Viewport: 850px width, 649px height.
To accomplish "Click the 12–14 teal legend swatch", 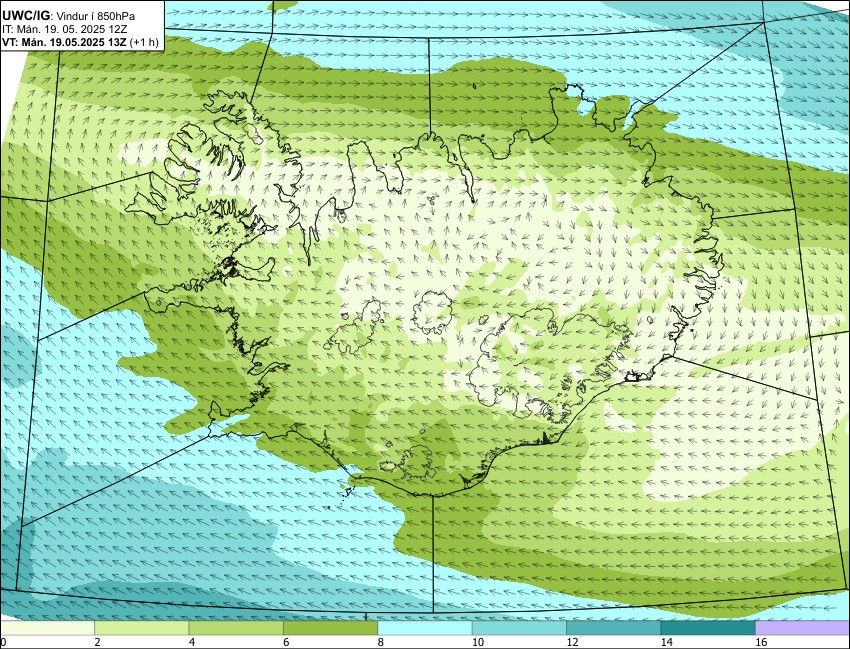I will click(613, 628).
